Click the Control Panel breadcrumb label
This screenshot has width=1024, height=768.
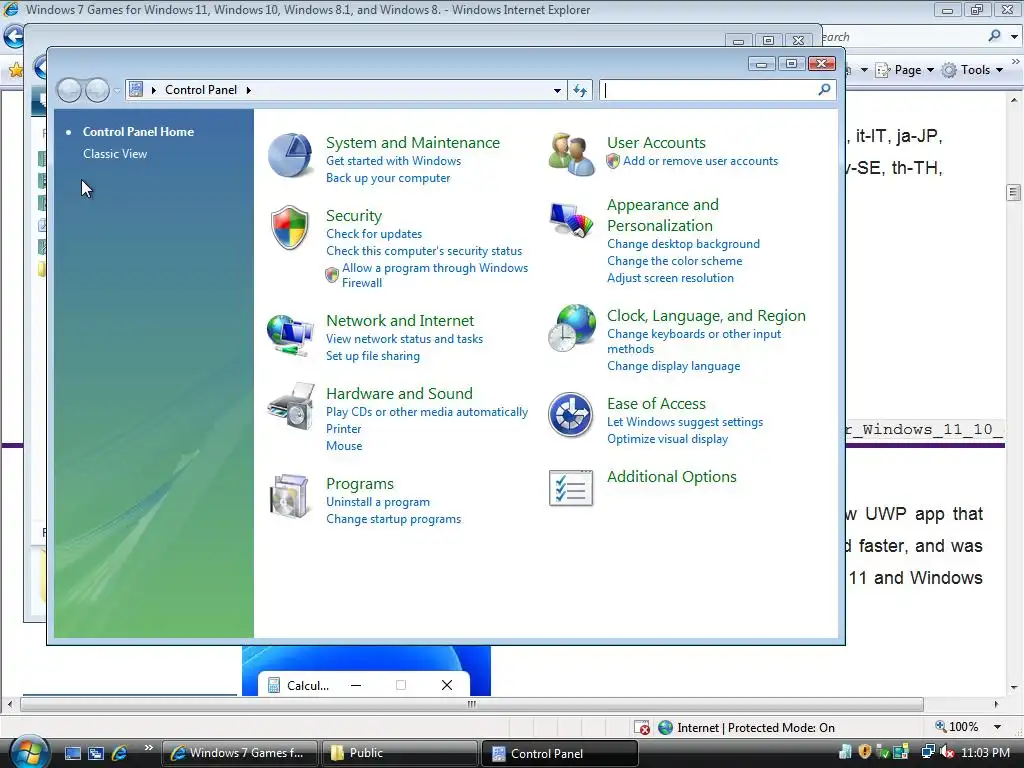click(201, 90)
